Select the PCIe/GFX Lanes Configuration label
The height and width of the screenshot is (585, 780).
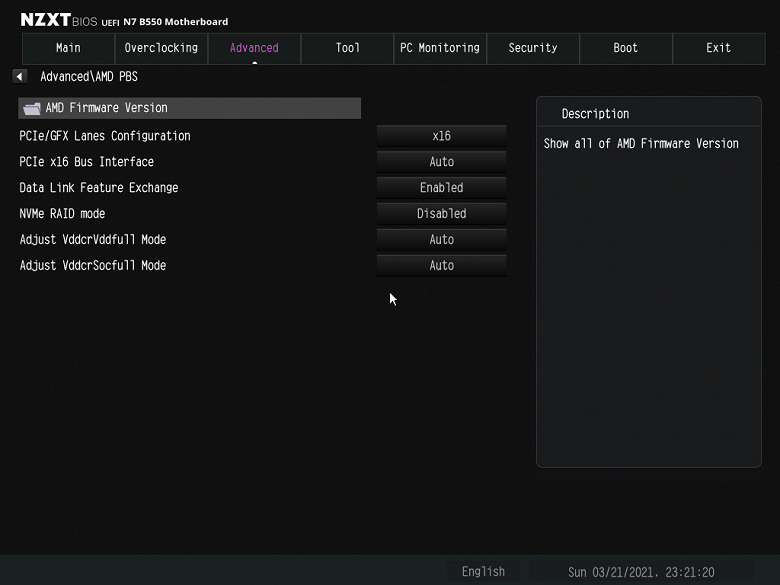pos(105,136)
